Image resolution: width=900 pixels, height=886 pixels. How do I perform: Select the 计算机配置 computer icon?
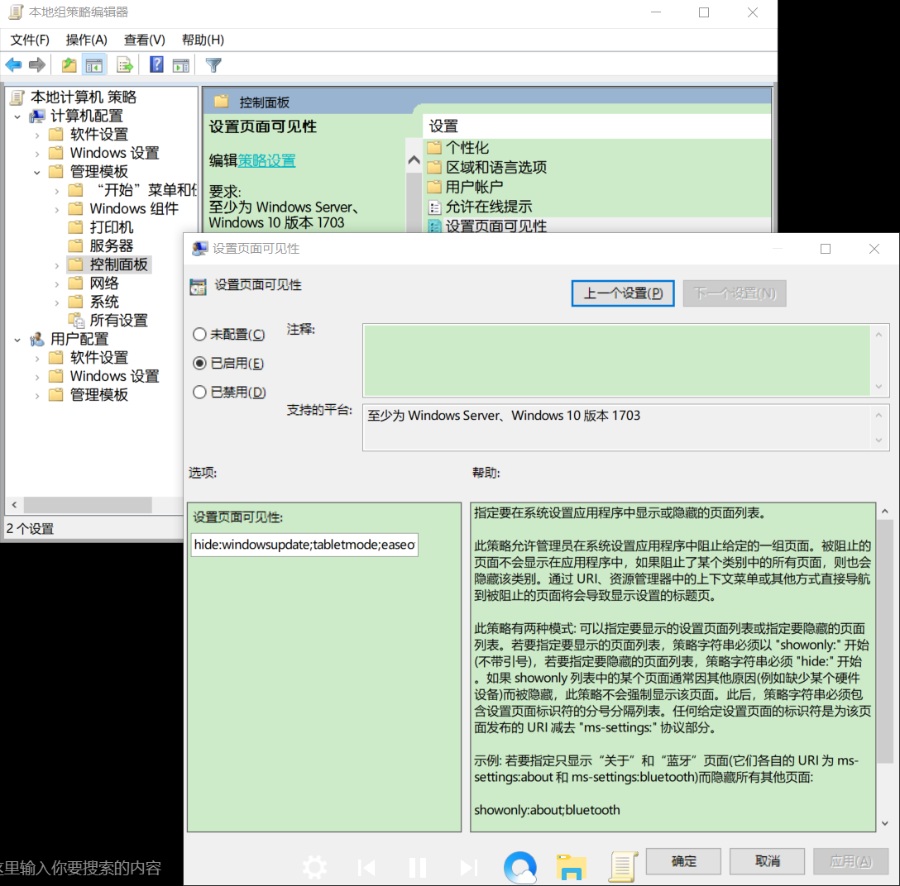(37, 116)
